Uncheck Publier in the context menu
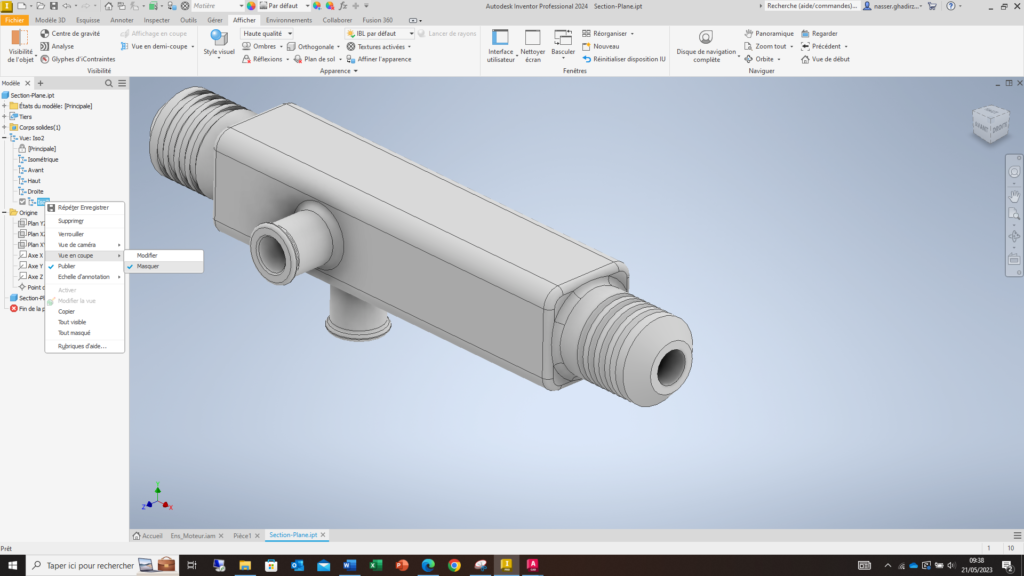This screenshot has width=1024, height=576. [66, 266]
